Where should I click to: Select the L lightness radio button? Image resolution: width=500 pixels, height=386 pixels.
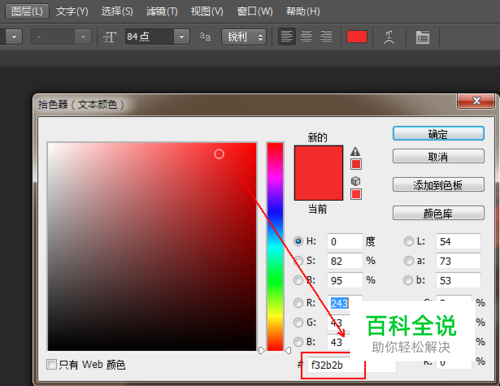[409, 241]
